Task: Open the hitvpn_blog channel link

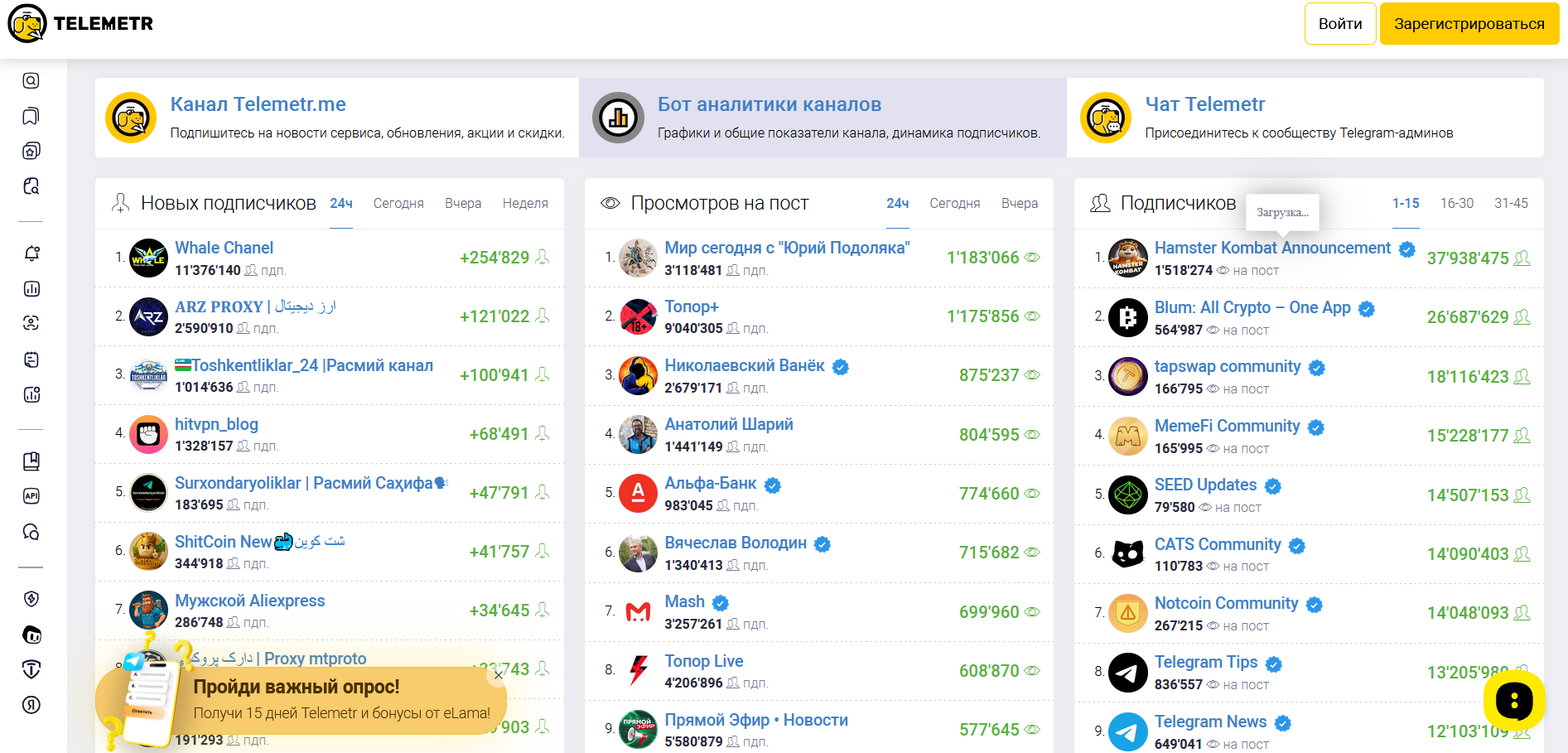Action: coord(216,424)
